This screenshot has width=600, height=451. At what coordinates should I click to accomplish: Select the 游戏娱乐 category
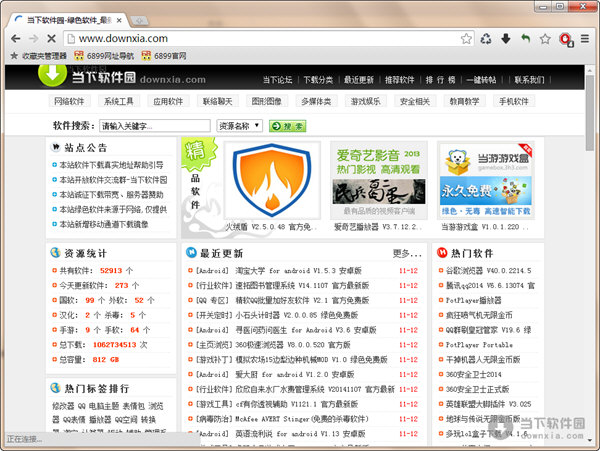(x=365, y=101)
